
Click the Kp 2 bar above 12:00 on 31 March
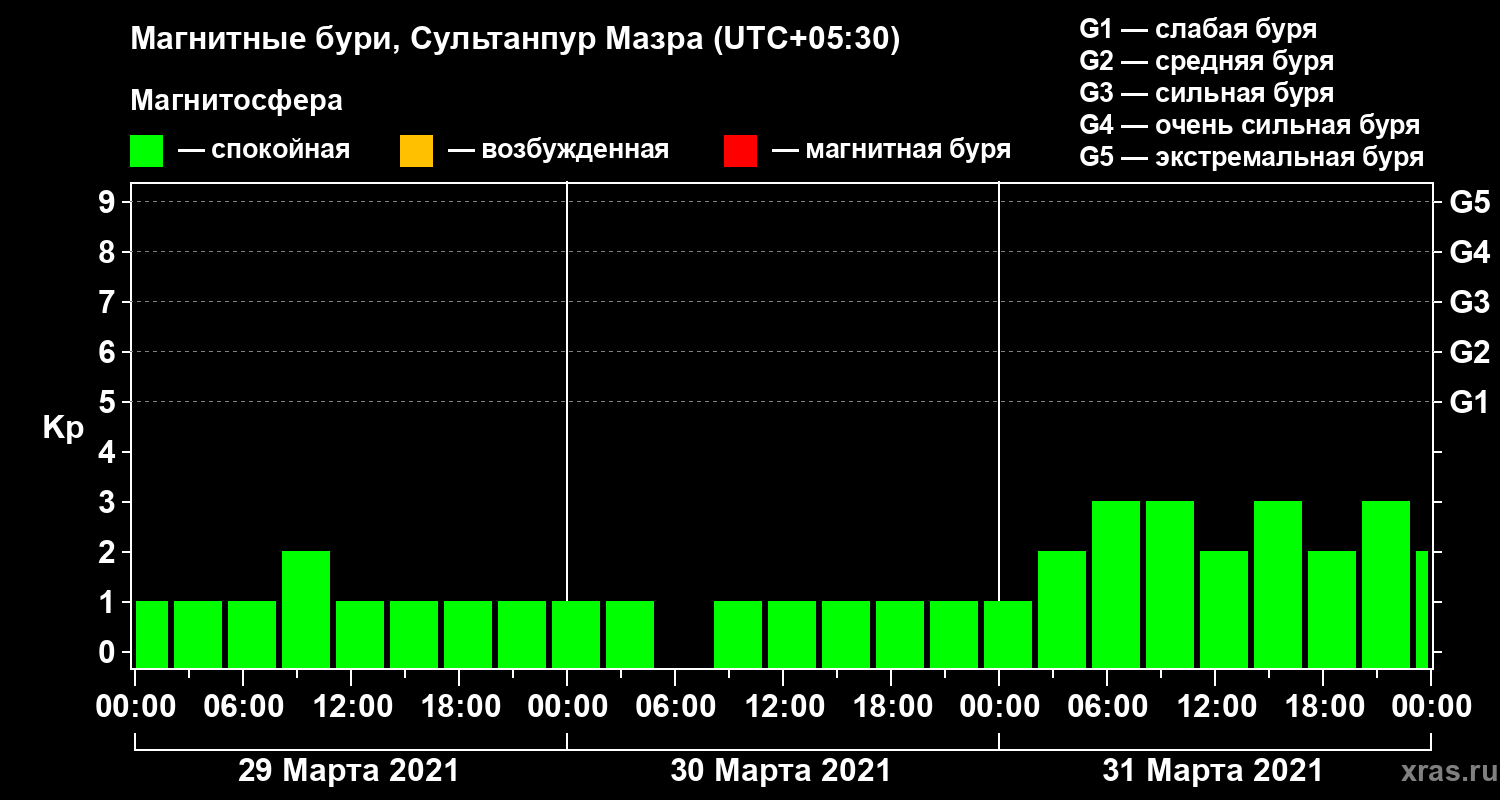pos(1224,609)
